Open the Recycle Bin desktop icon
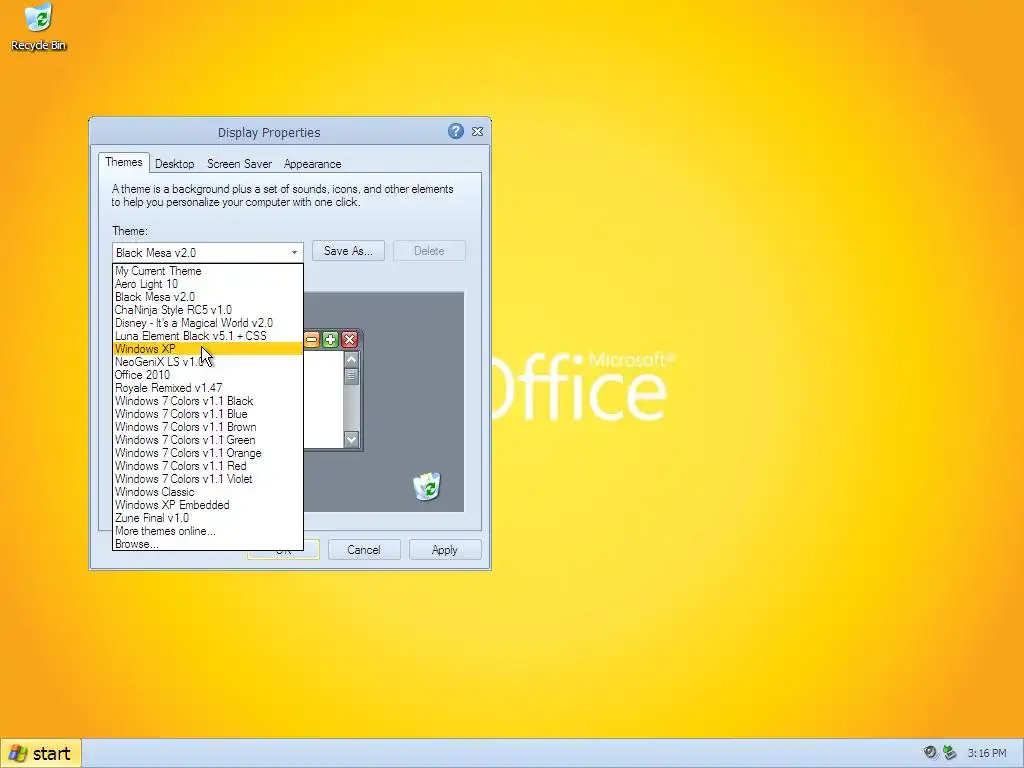Screen dimensions: 1024x768 click(38, 27)
